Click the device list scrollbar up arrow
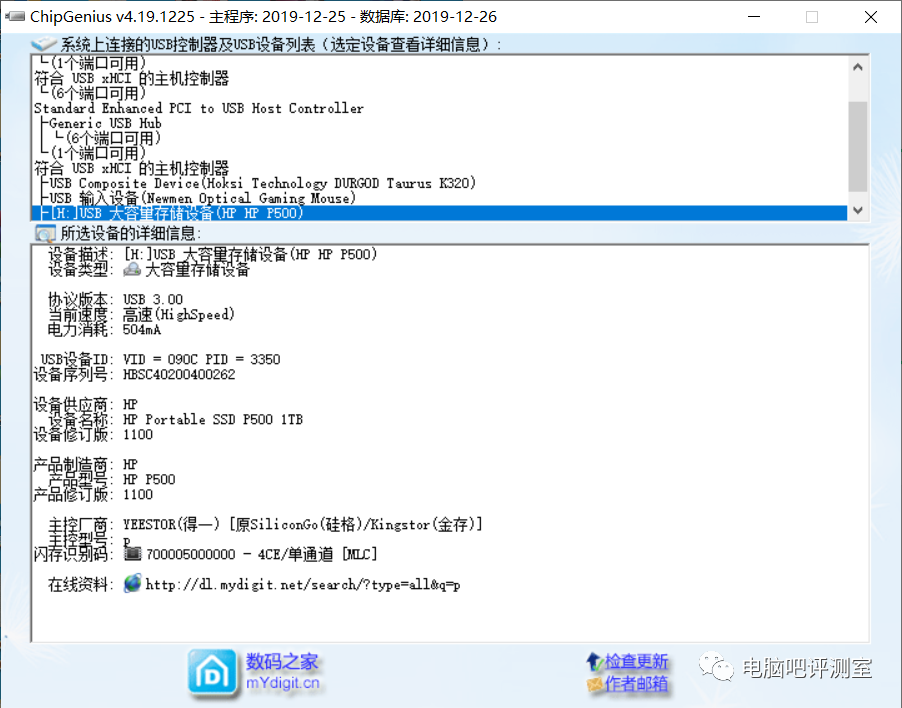Image resolution: width=902 pixels, height=708 pixels. click(x=858, y=67)
